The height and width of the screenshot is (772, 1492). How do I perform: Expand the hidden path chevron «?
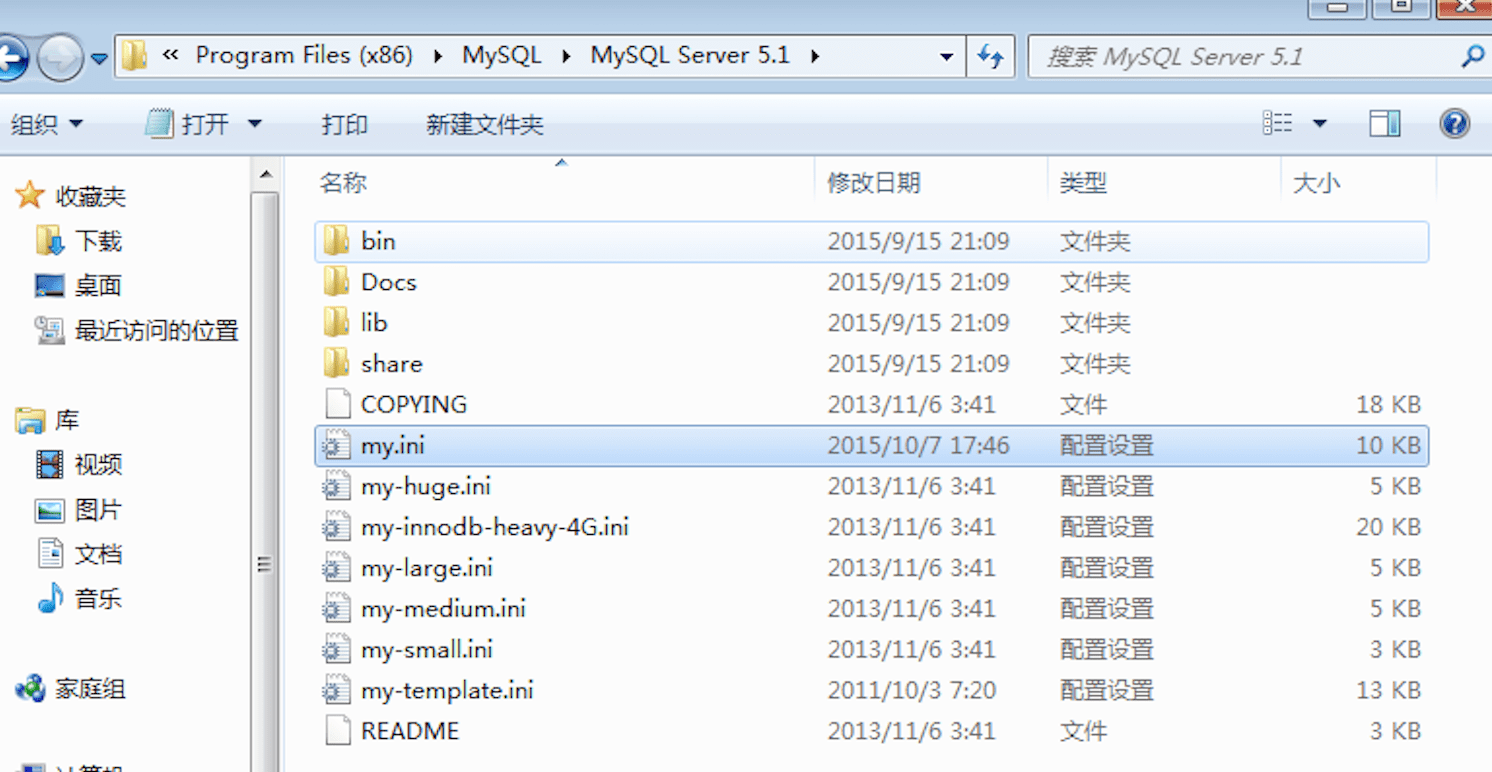point(170,56)
